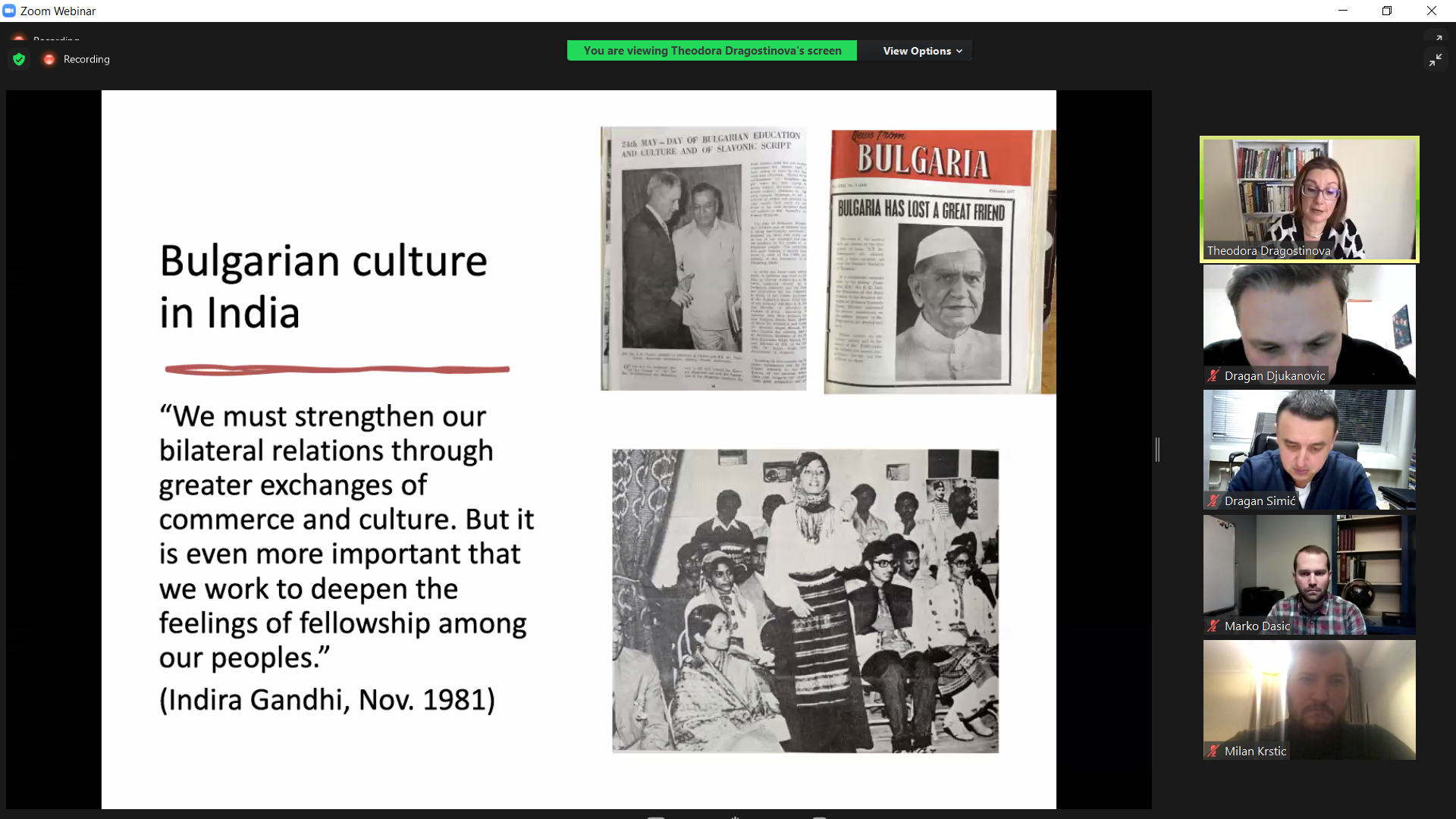Screen dimensions: 1456x819
Task: Click muted microphone icon for Milan Krstic
Action: [x=1213, y=751]
